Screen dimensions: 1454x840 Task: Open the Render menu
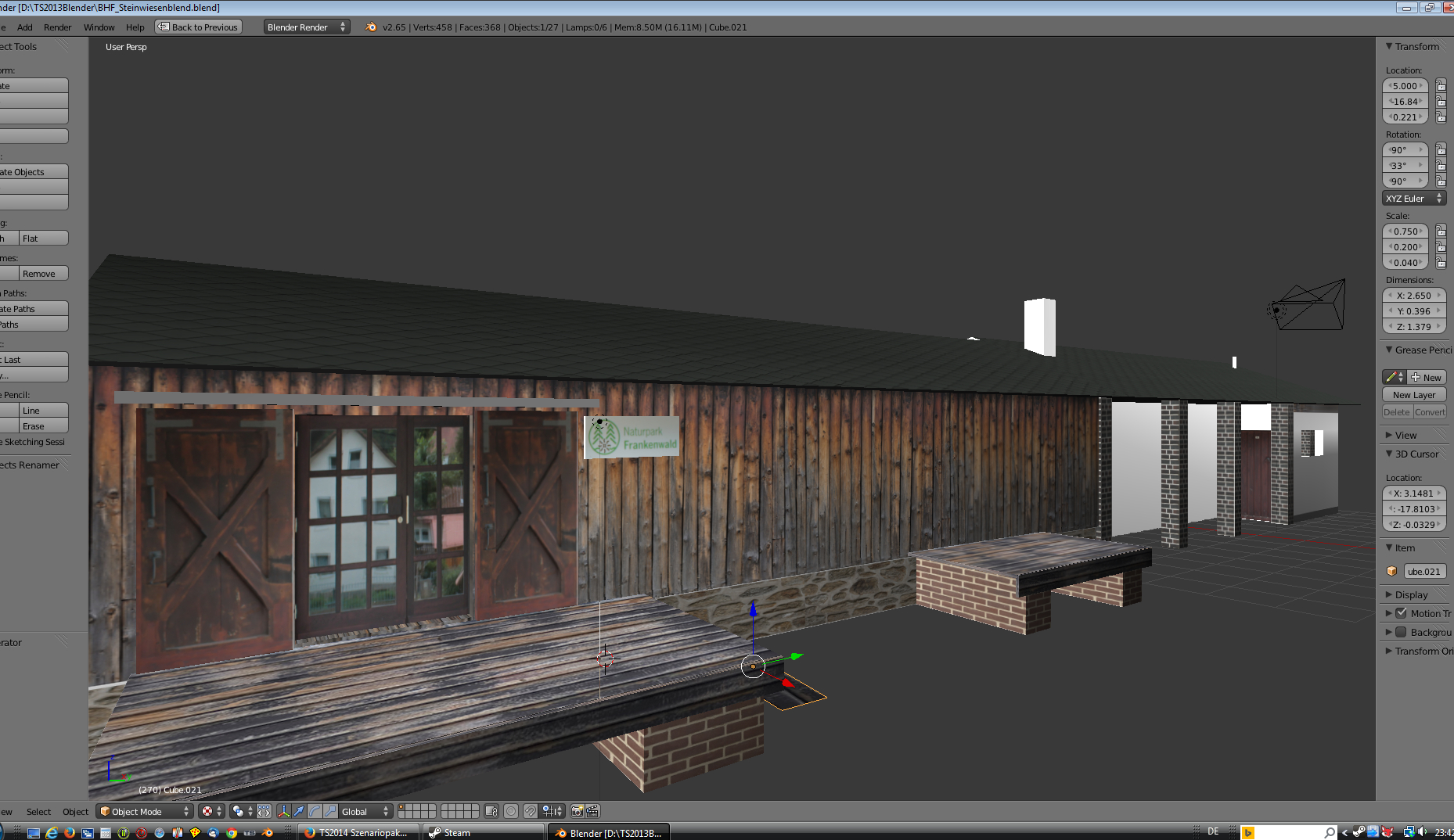click(x=57, y=27)
